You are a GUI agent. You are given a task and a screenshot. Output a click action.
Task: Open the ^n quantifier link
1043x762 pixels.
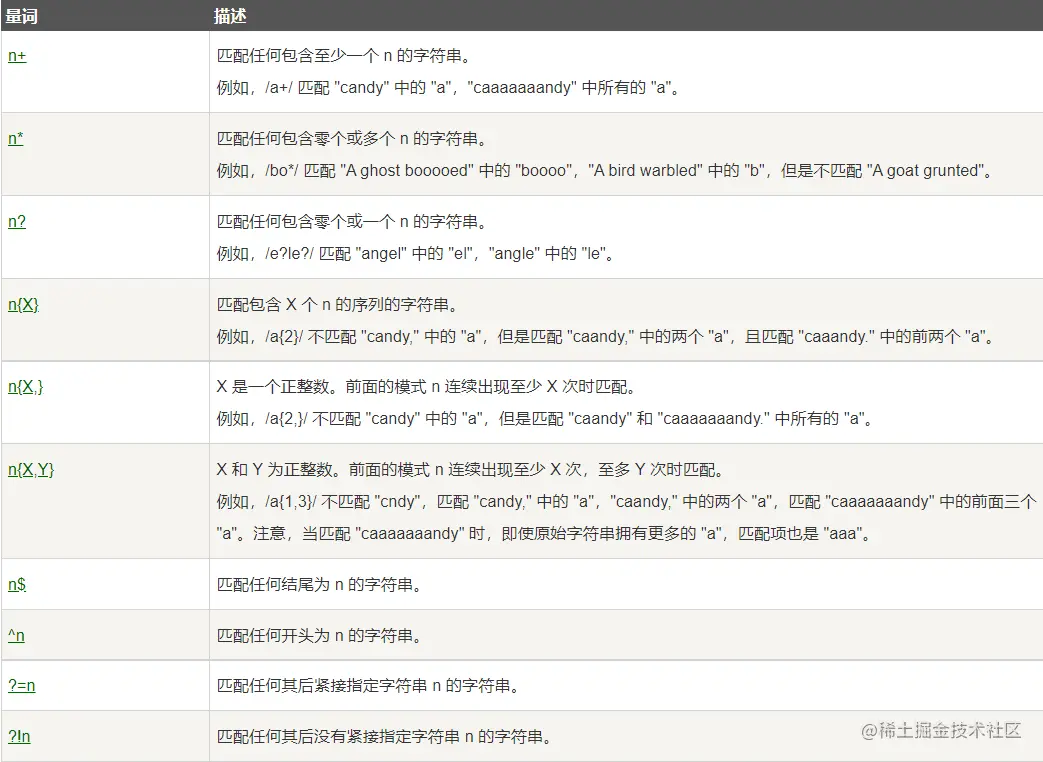[17, 635]
